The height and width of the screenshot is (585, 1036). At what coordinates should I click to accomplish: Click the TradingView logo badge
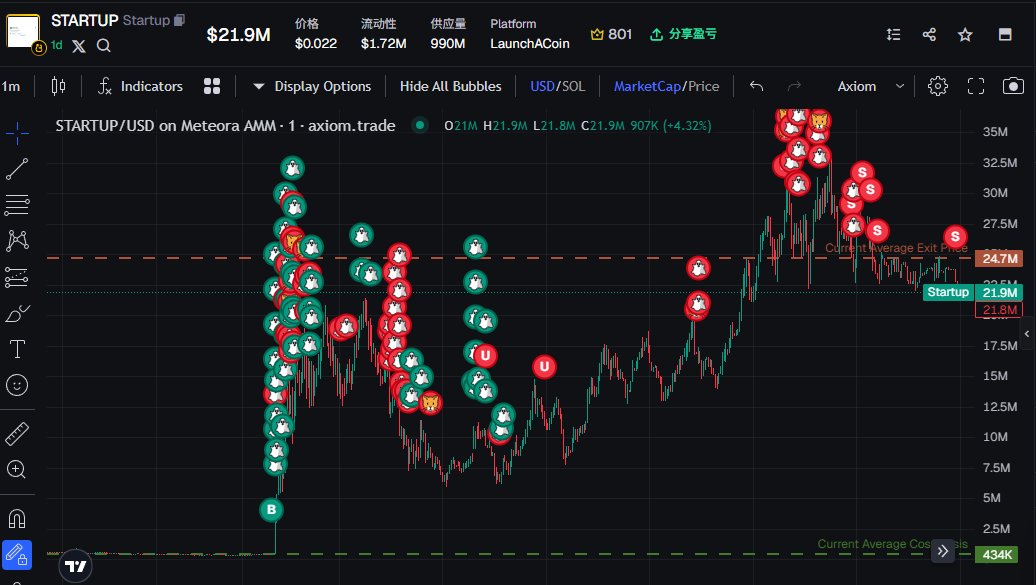pyautogui.click(x=75, y=566)
